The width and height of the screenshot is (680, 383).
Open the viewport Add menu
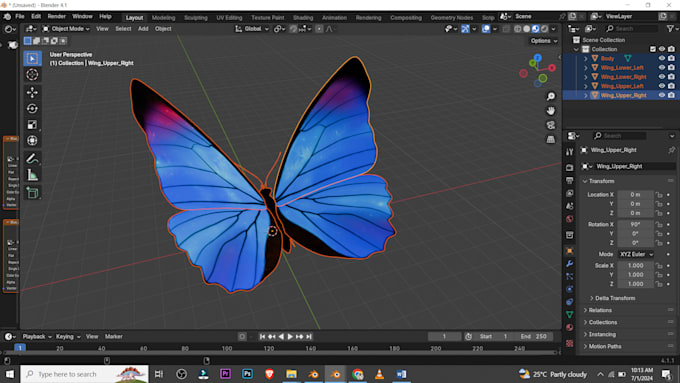(x=143, y=29)
